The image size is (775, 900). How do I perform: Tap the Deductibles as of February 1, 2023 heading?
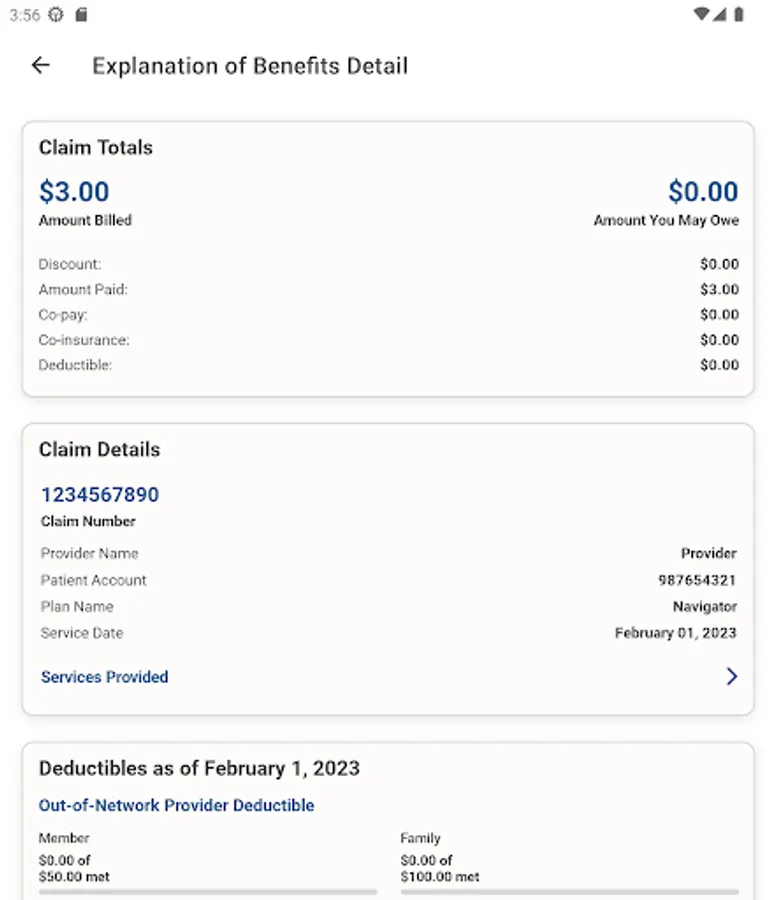(x=199, y=768)
